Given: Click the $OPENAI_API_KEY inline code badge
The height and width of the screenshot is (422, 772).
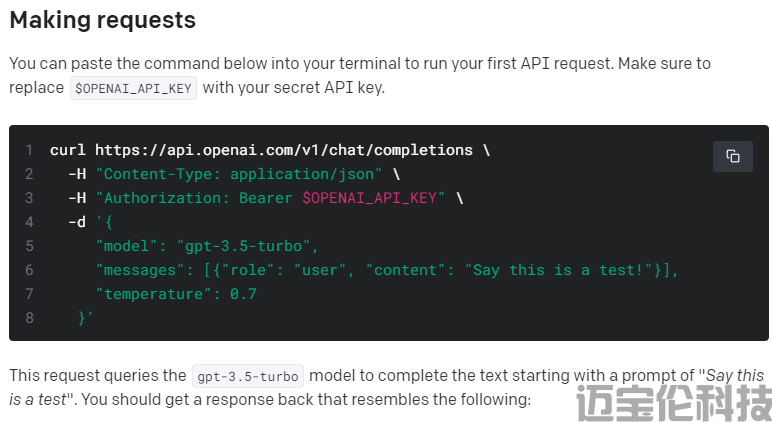Looking at the screenshot, I should tap(133, 88).
